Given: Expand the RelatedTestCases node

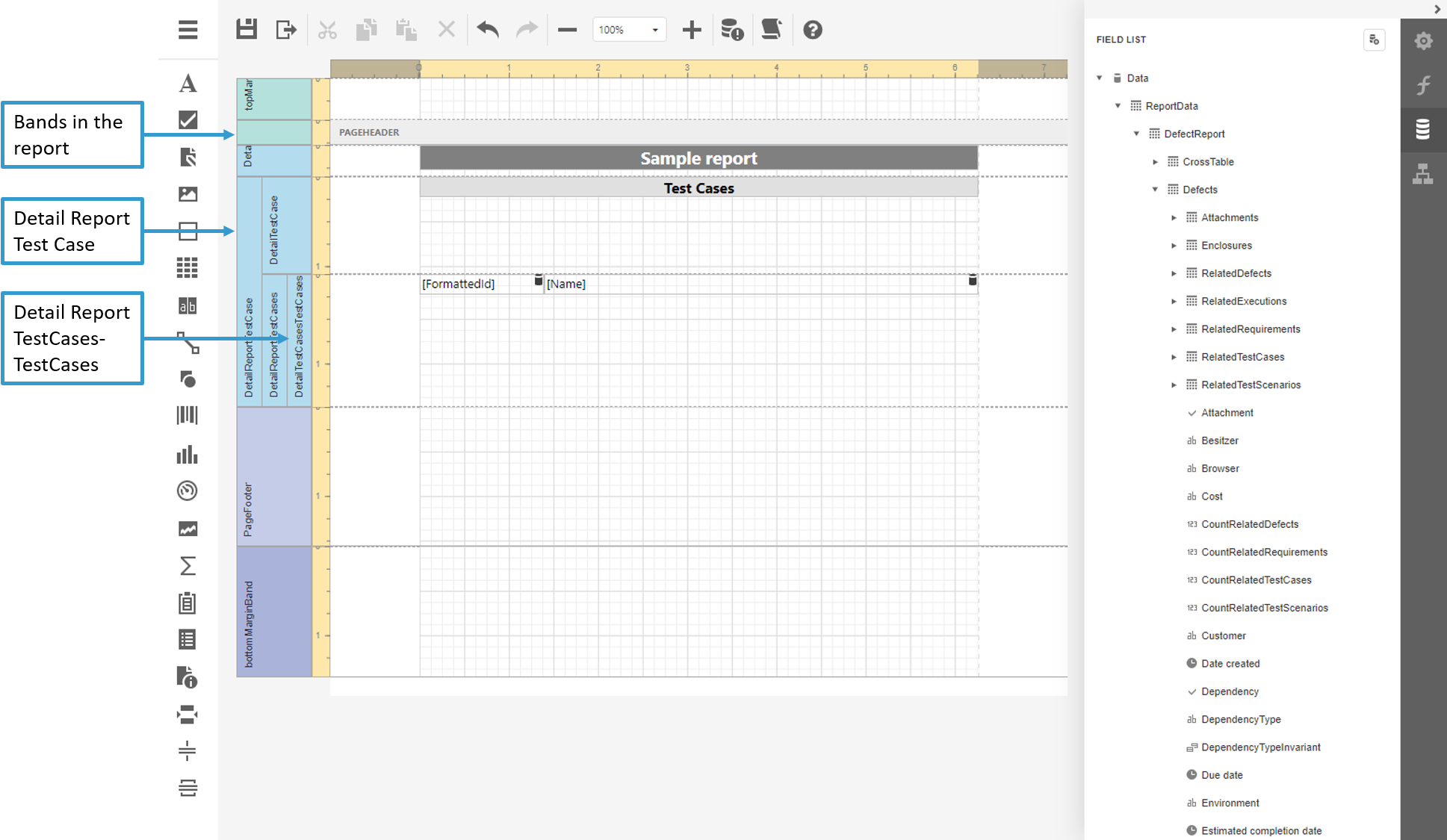Looking at the screenshot, I should coord(1174,357).
